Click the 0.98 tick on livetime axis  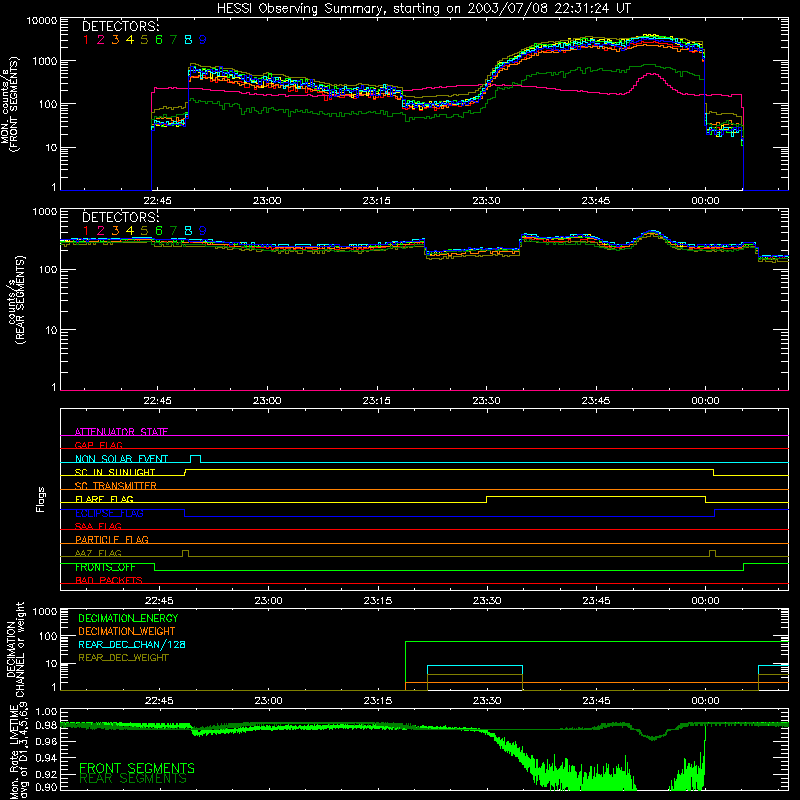tap(46, 725)
